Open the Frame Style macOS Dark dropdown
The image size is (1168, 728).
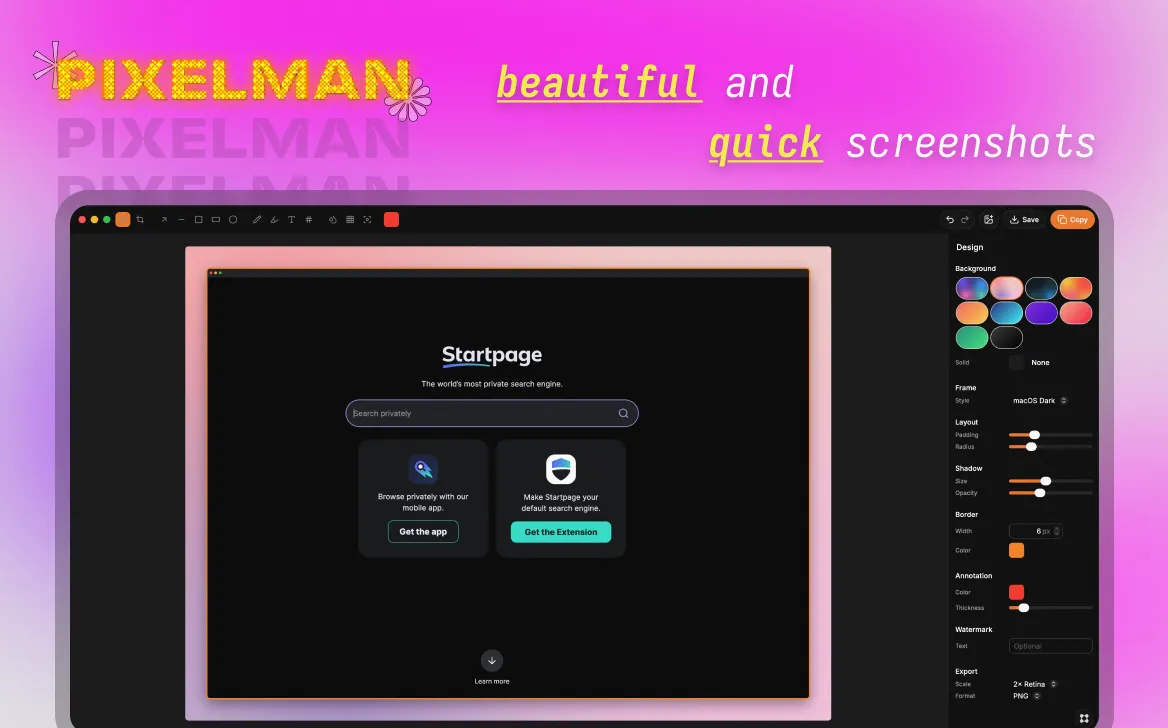[1040, 401]
